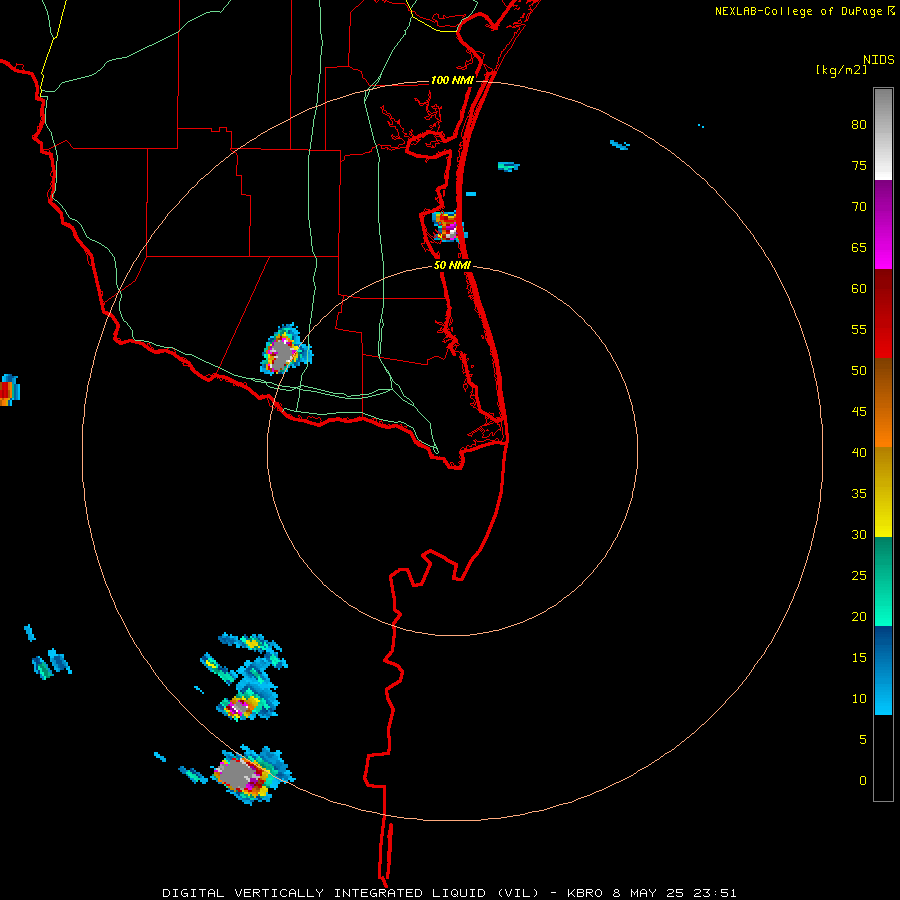Click the 50 value on the color scale
Image resolution: width=900 pixels, height=900 pixels.
tap(859, 370)
